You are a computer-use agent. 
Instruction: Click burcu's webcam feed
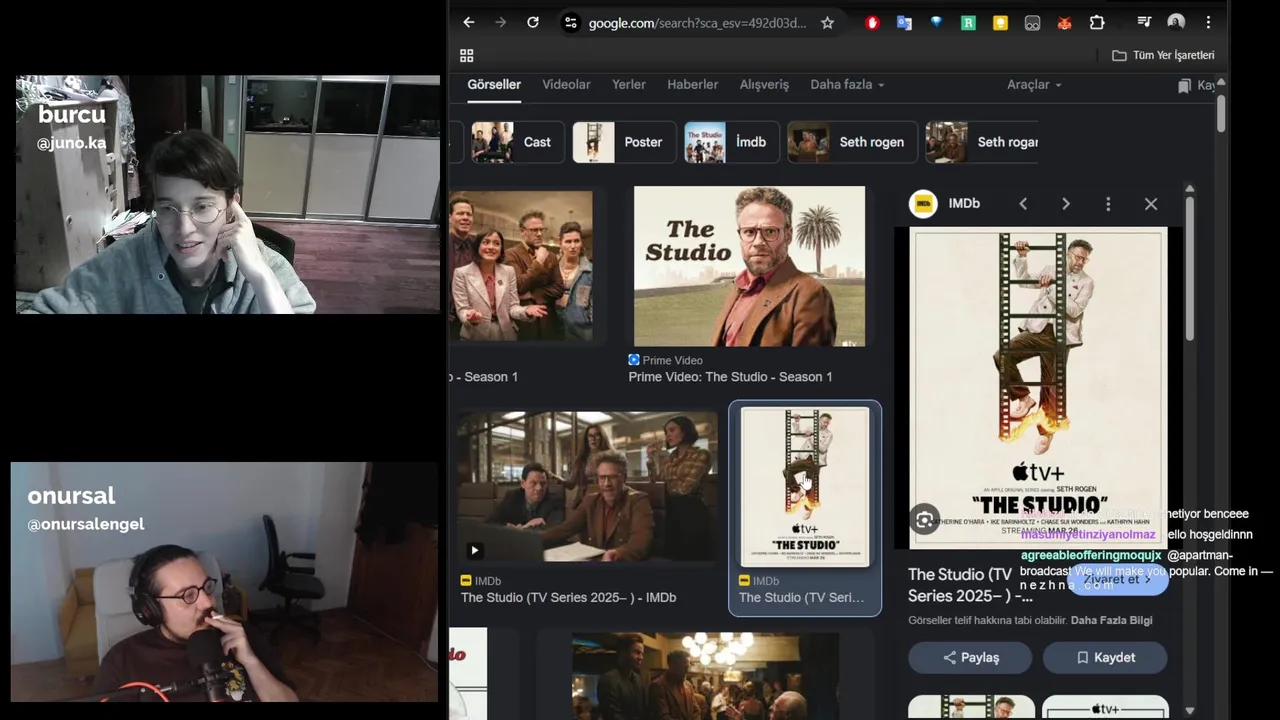228,195
